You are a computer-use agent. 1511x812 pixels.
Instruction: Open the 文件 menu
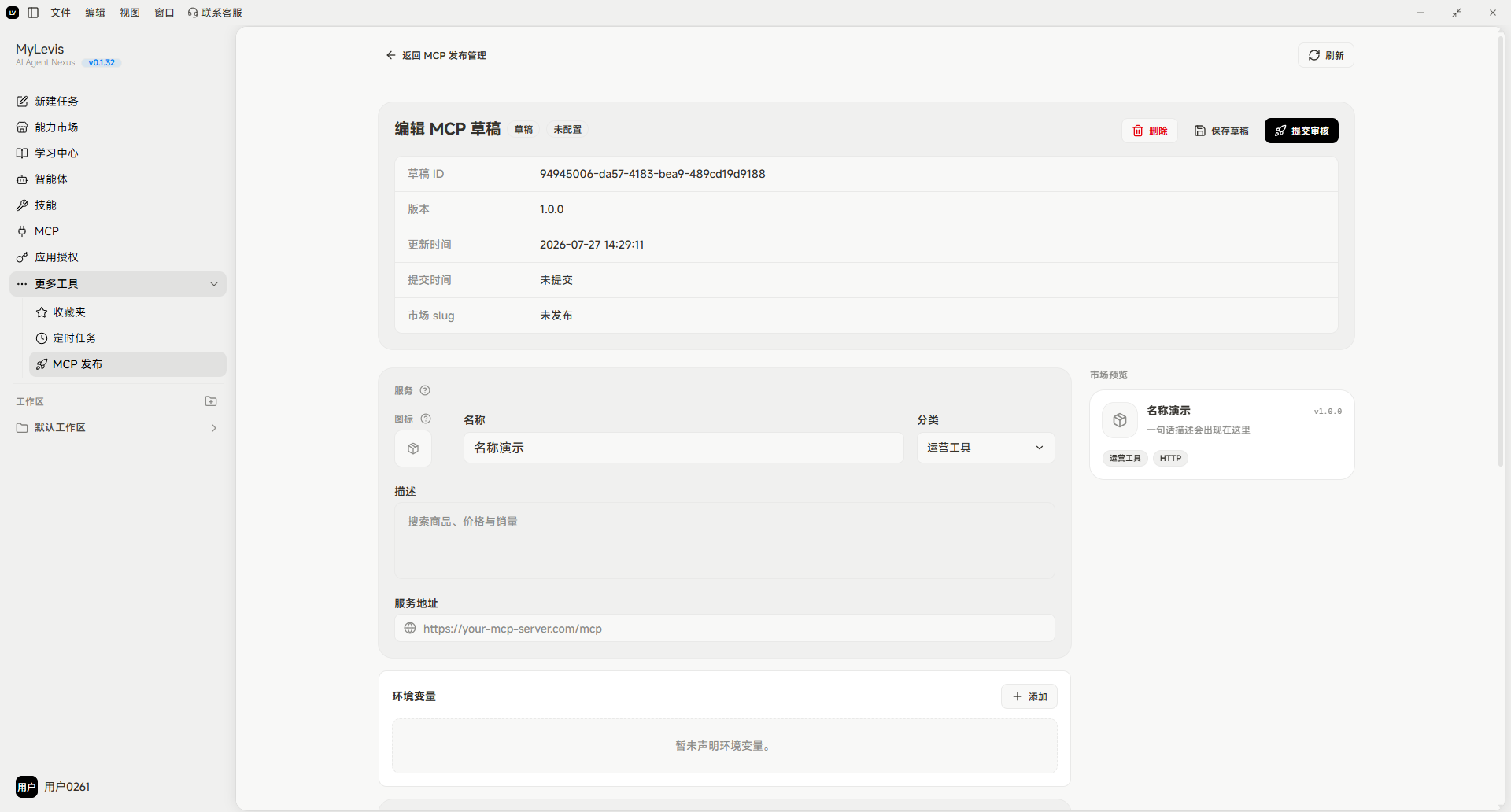click(61, 13)
